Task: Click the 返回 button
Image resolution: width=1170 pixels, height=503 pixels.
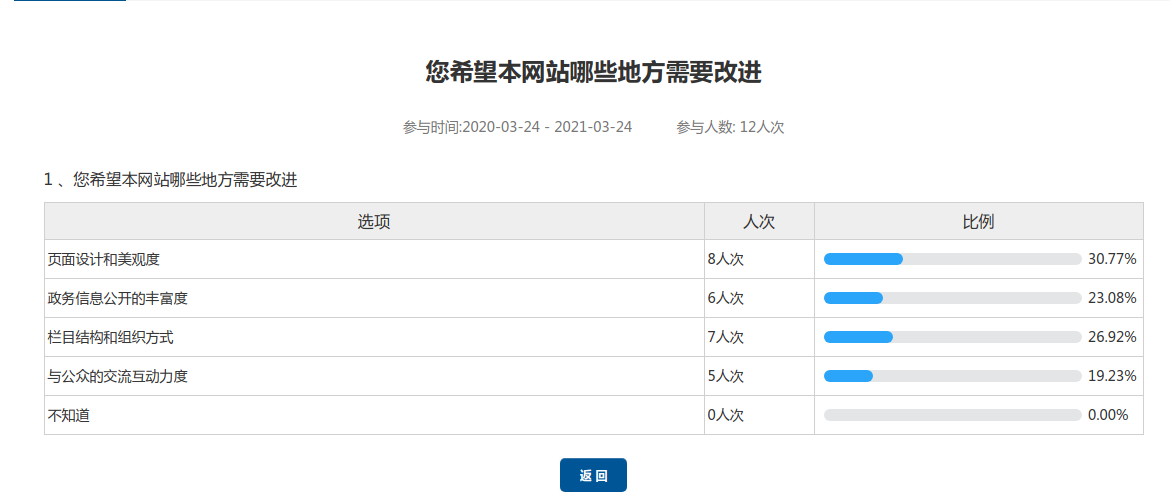Action: click(x=593, y=475)
